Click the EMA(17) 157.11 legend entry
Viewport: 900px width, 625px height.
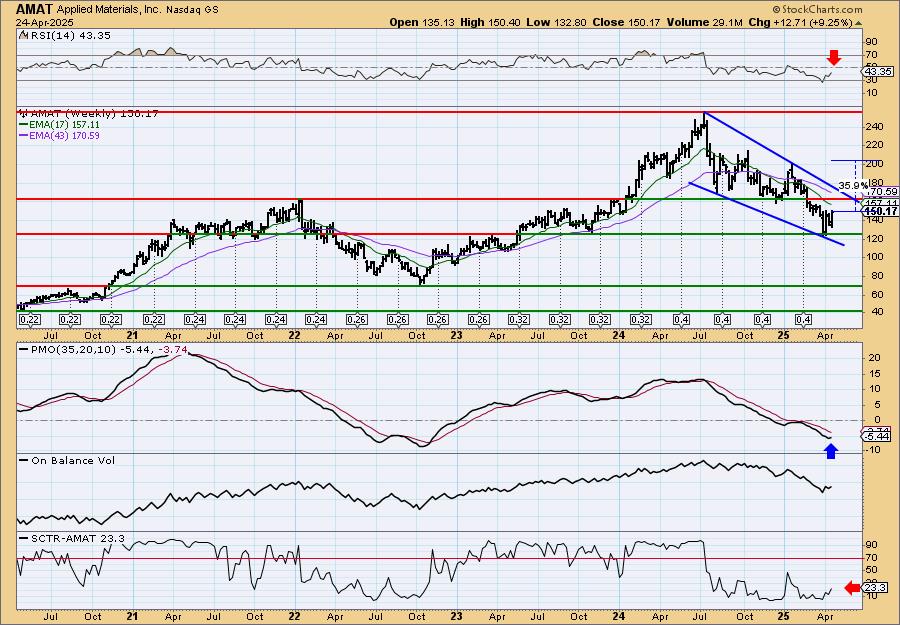[59, 125]
